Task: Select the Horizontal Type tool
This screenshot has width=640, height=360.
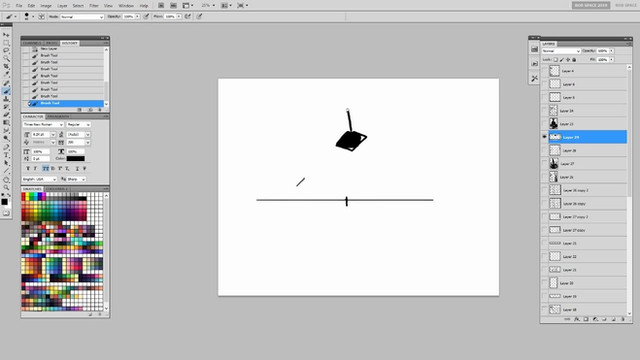Action: (x=6, y=155)
